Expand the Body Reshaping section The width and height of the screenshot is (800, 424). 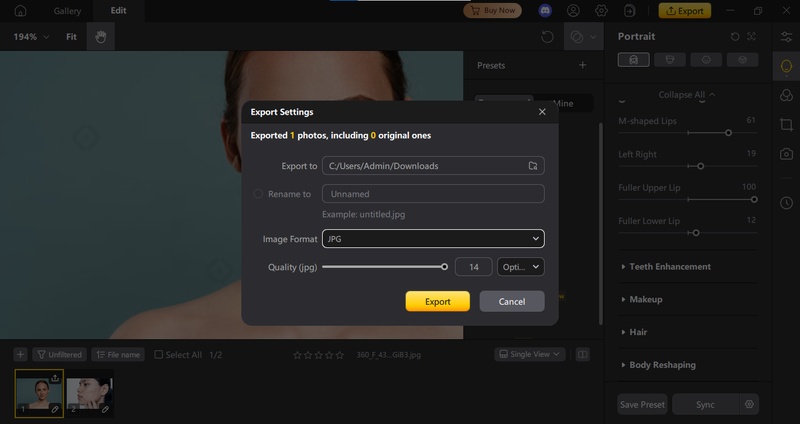pyautogui.click(x=658, y=365)
